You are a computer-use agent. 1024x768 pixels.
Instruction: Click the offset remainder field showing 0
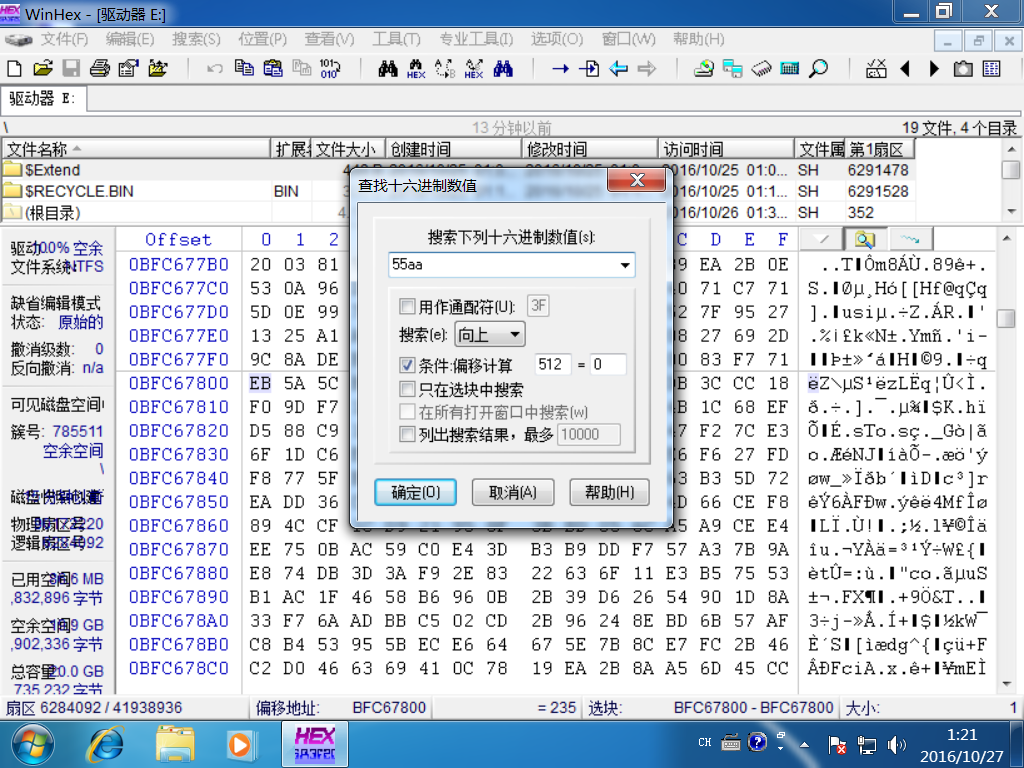[607, 364]
